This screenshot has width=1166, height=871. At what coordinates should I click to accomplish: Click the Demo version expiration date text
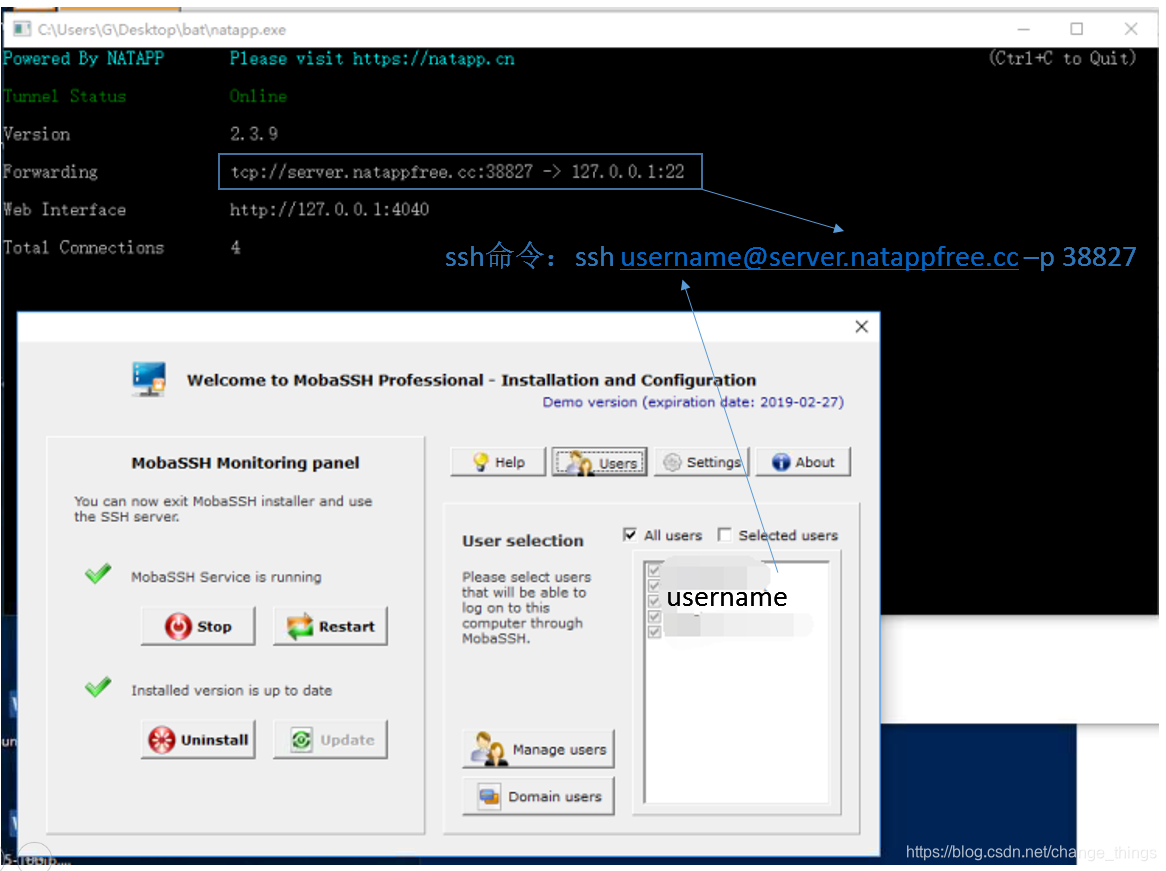click(693, 402)
